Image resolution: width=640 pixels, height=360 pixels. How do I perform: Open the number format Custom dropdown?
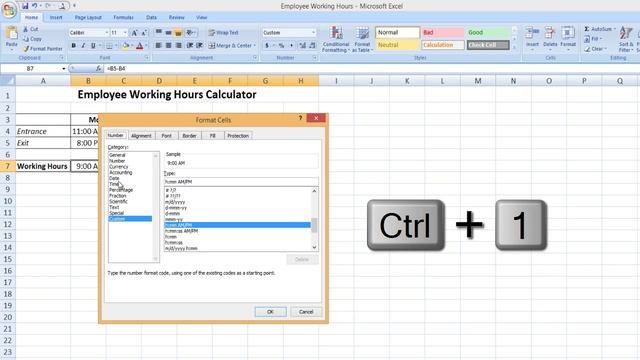tap(313, 33)
